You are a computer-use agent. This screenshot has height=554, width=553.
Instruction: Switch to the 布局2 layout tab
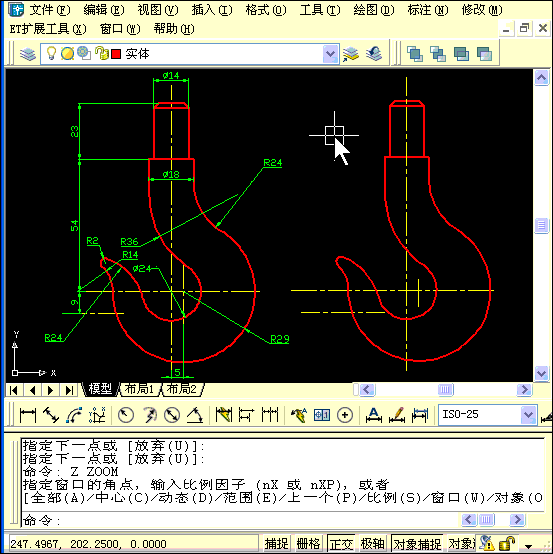tap(181, 389)
